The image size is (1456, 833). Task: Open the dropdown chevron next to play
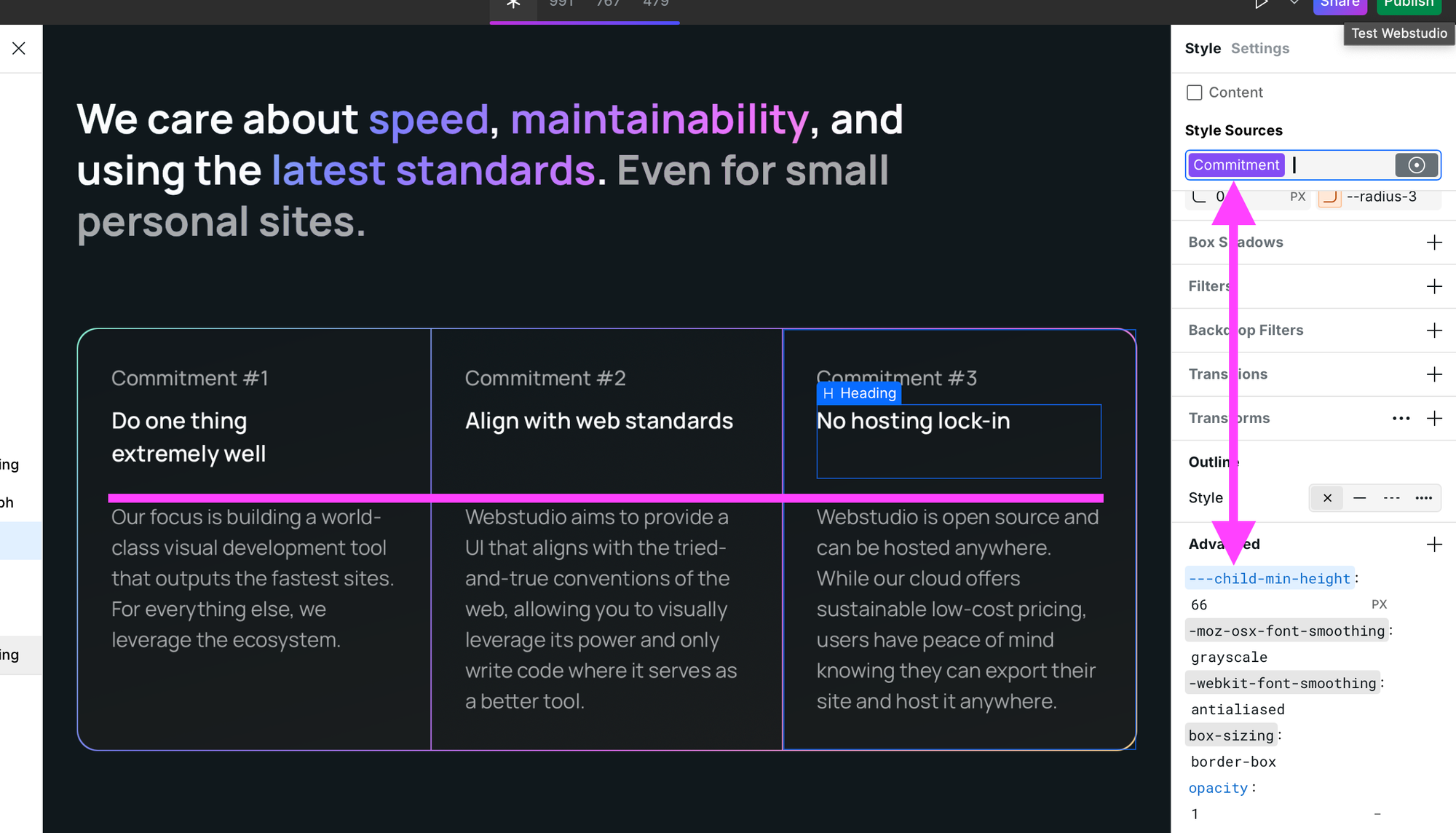click(x=1294, y=3)
